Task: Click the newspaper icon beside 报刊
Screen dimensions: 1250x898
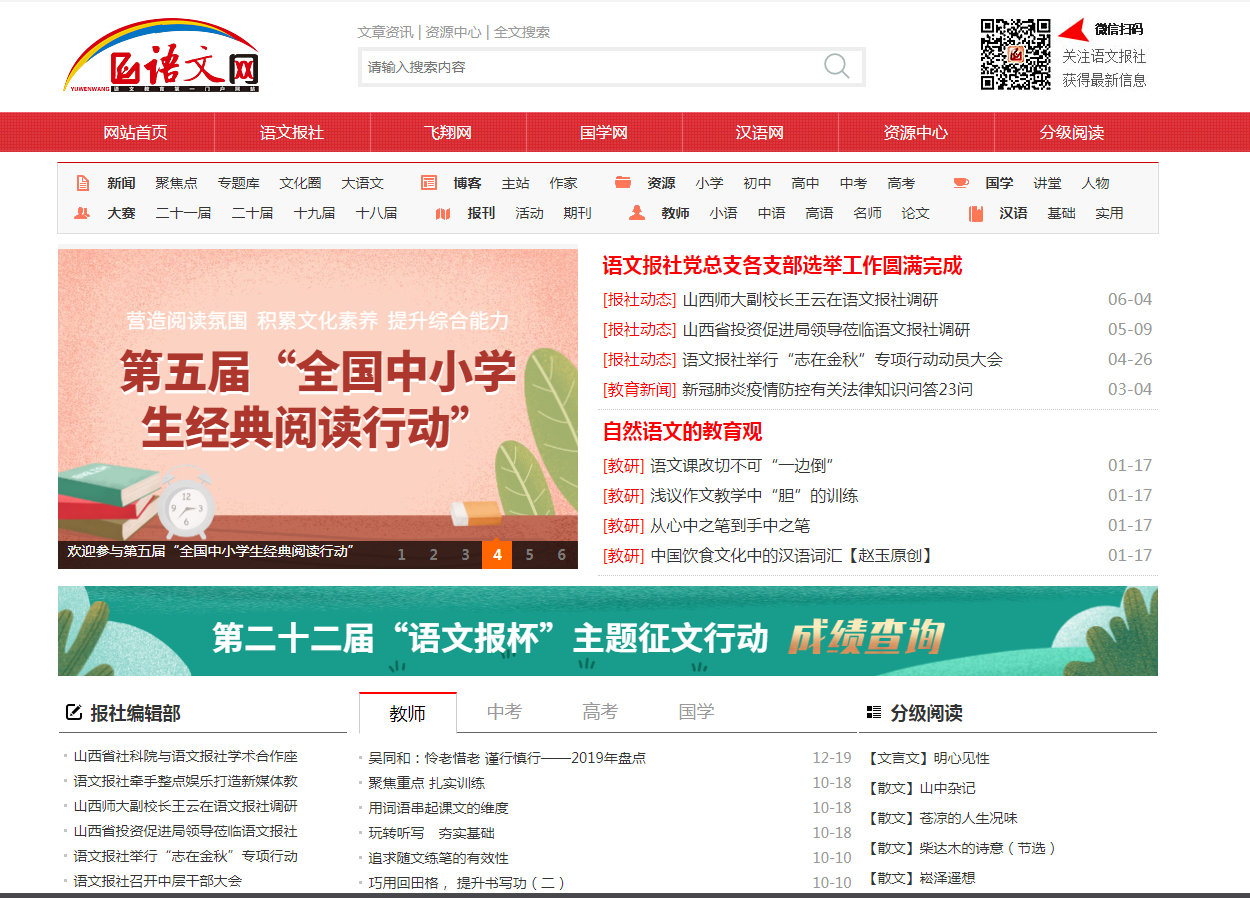Action: 444,213
